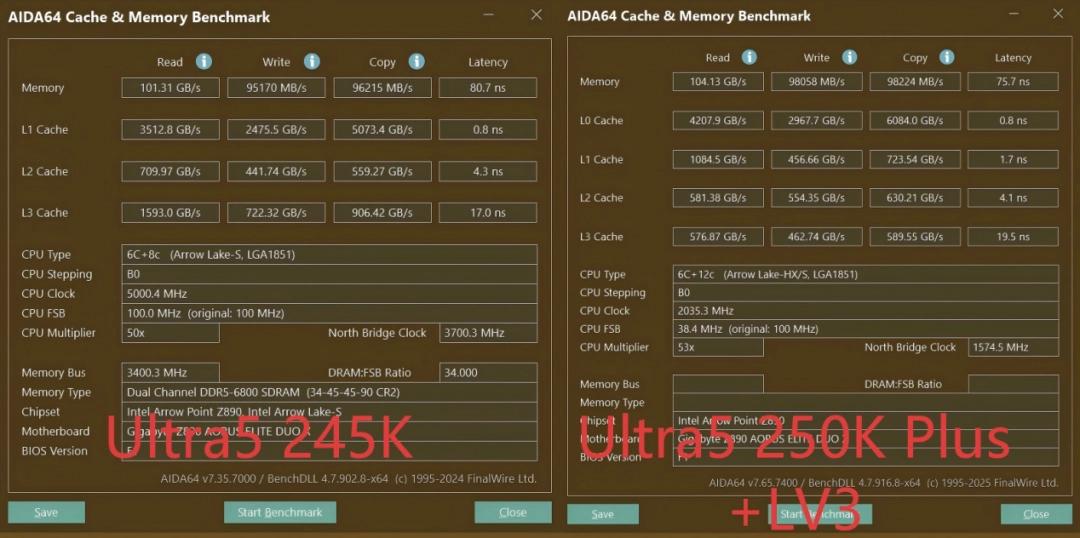Click CPU Type 6C+8c Arrow Lake-S field
The height and width of the screenshot is (538, 1080).
coord(329,254)
